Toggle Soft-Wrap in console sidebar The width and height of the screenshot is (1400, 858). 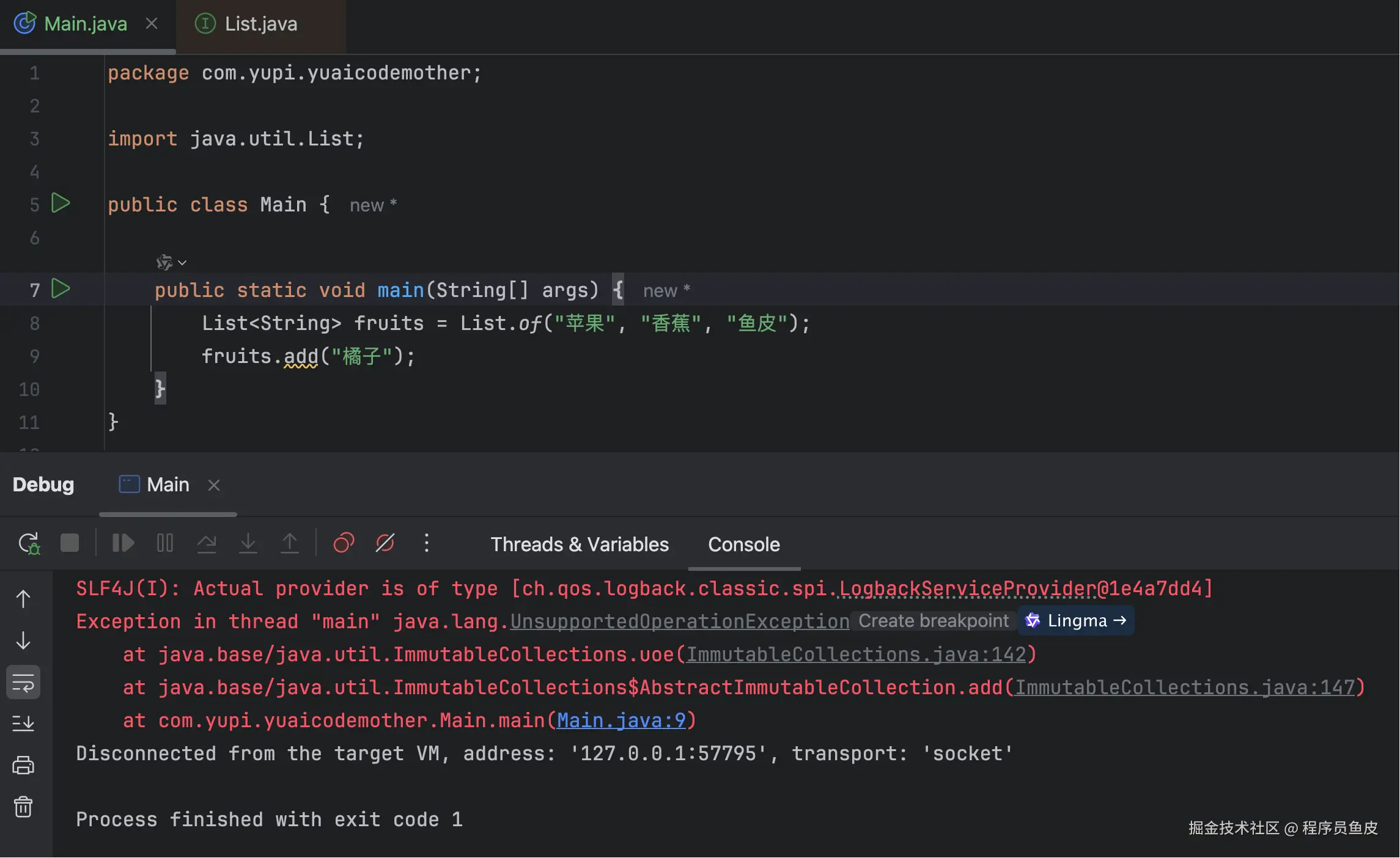[23, 683]
